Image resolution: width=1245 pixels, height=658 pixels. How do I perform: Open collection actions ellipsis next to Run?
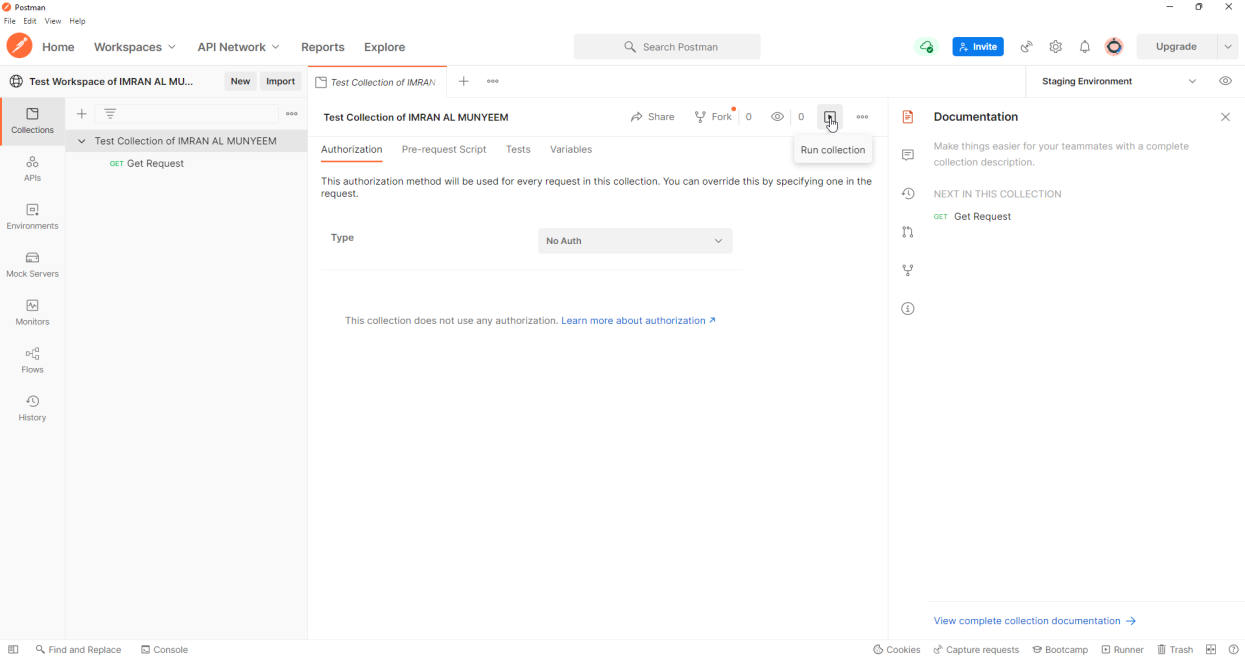862,117
